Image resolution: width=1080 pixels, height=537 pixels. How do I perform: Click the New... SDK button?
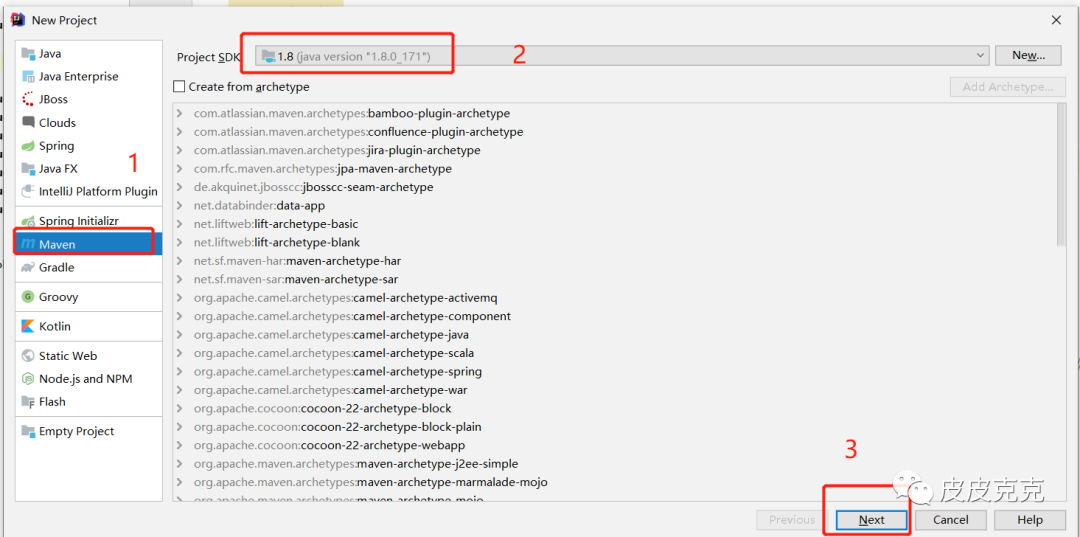click(1029, 56)
